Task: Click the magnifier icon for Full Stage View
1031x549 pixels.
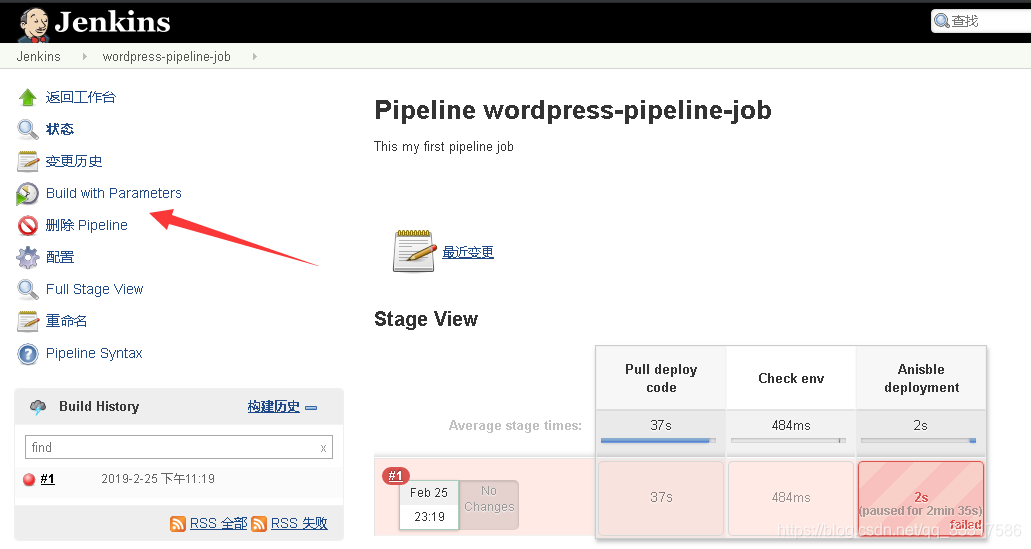Action: (x=28, y=290)
